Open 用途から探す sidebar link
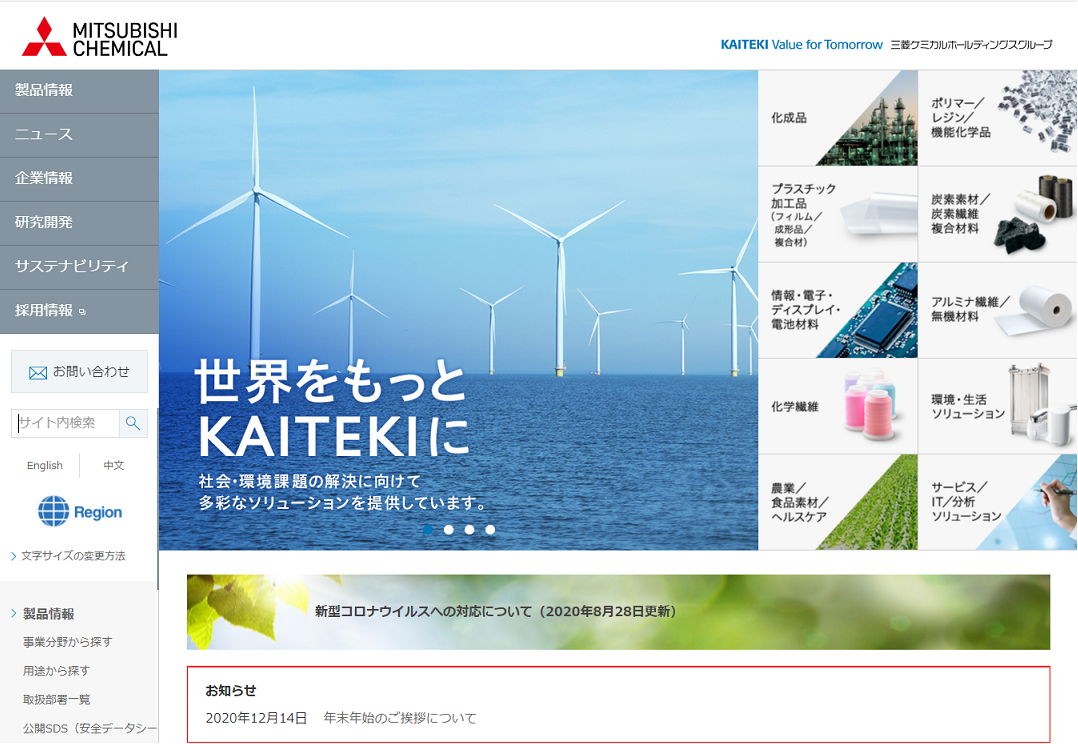Screen dimensions: 1078x744 point(56,670)
